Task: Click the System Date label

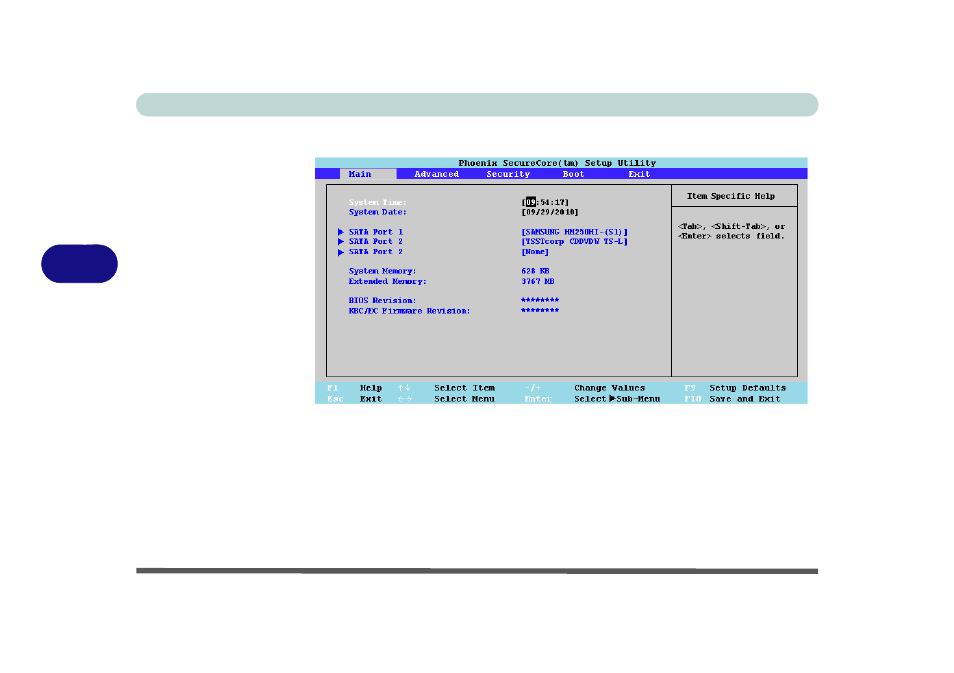Action: 377,212
